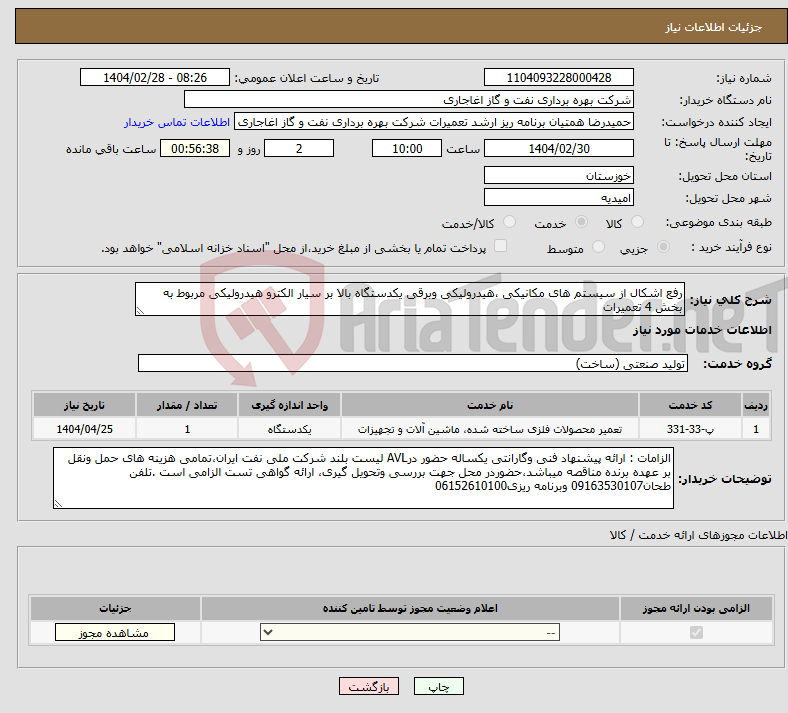788x713 pixels.
Task: Click the تاریخ نیاز column header
Action: tap(84, 405)
